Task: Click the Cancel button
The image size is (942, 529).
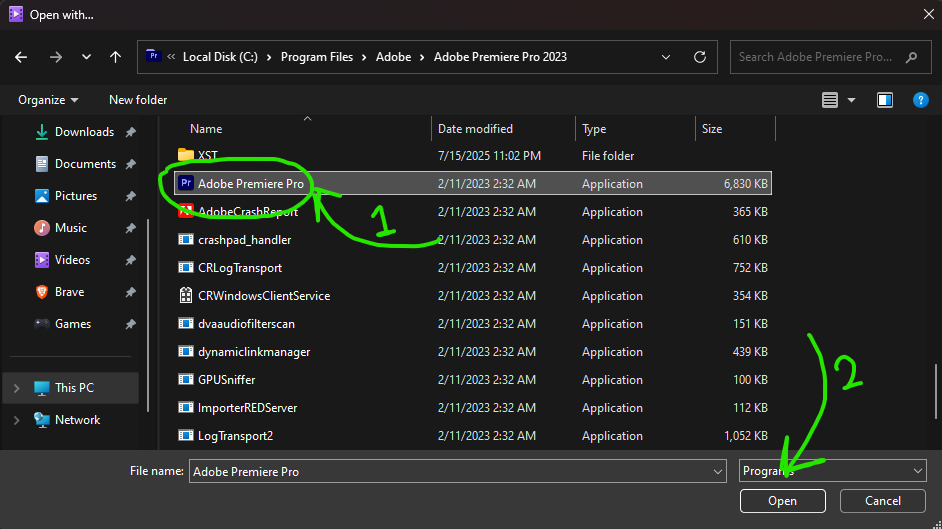Action: coord(883,501)
